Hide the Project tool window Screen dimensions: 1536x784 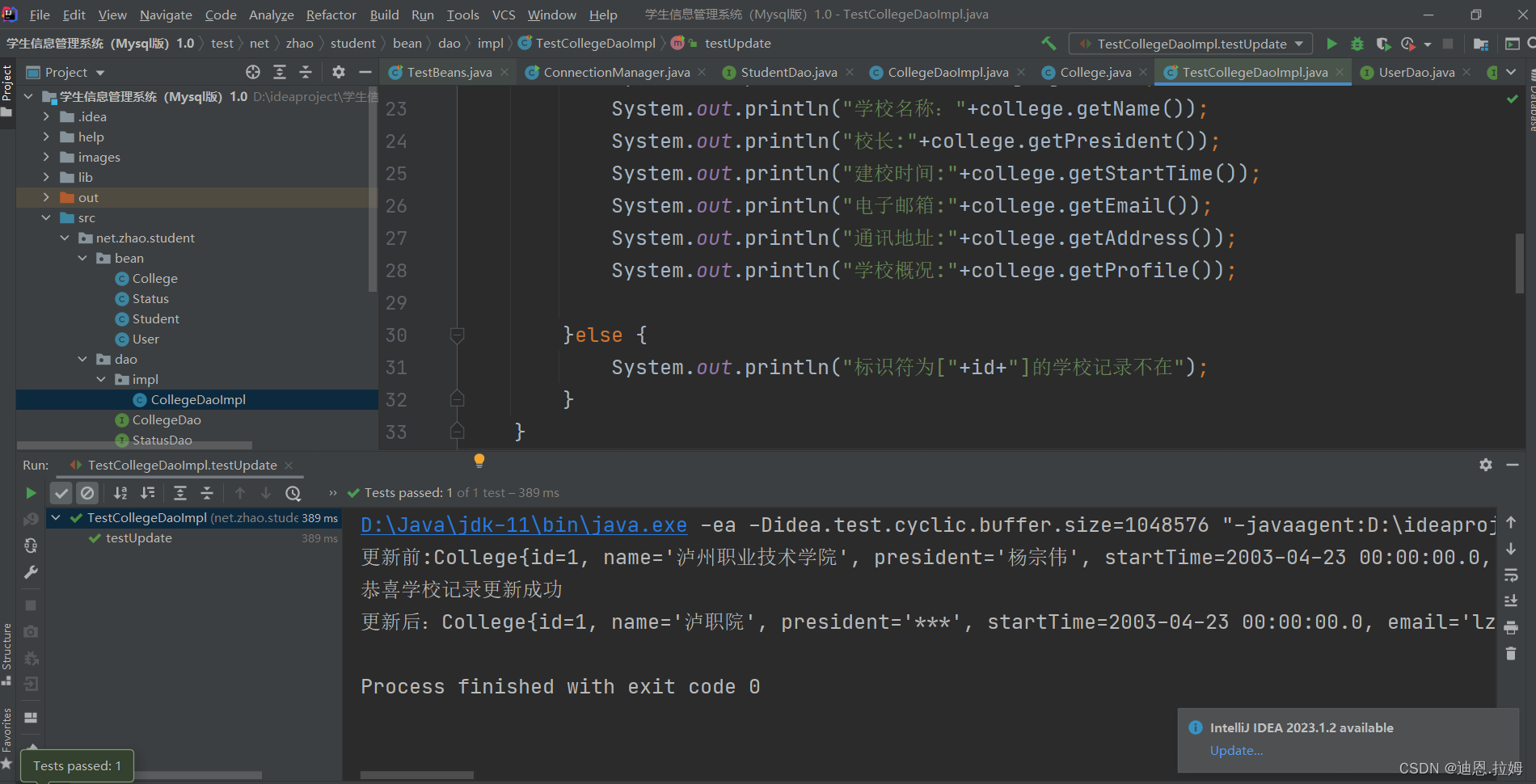point(365,72)
